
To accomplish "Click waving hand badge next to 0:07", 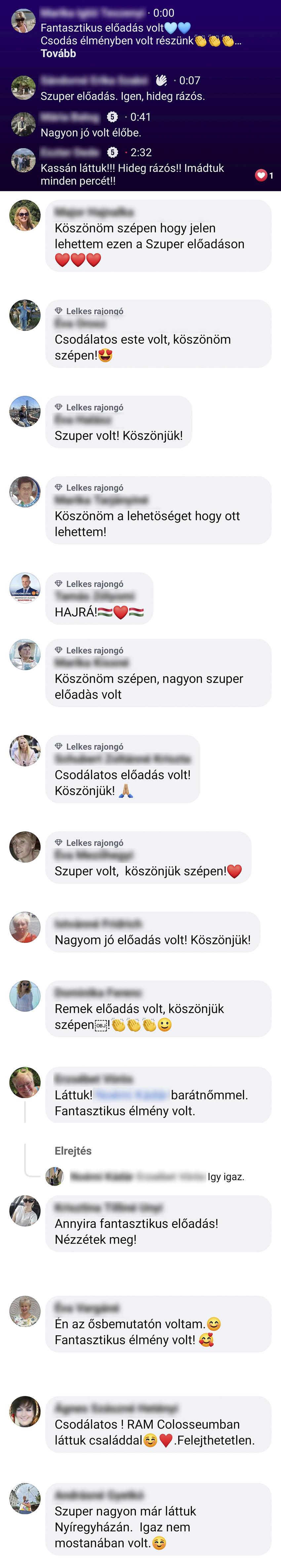I will (161, 80).
